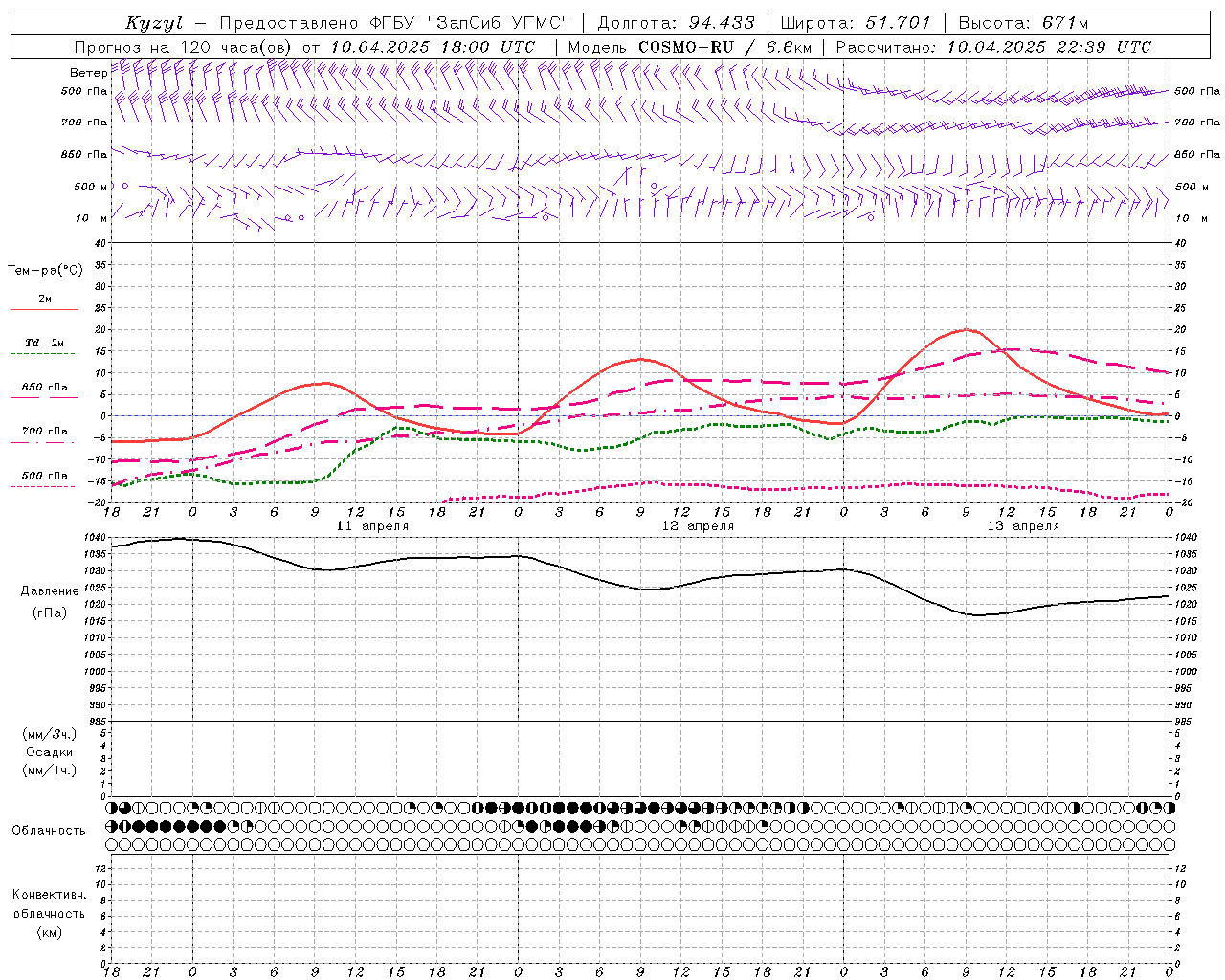
Task: Click the forecast start 10.04.2025 18:00 UTC
Action: tap(432, 47)
